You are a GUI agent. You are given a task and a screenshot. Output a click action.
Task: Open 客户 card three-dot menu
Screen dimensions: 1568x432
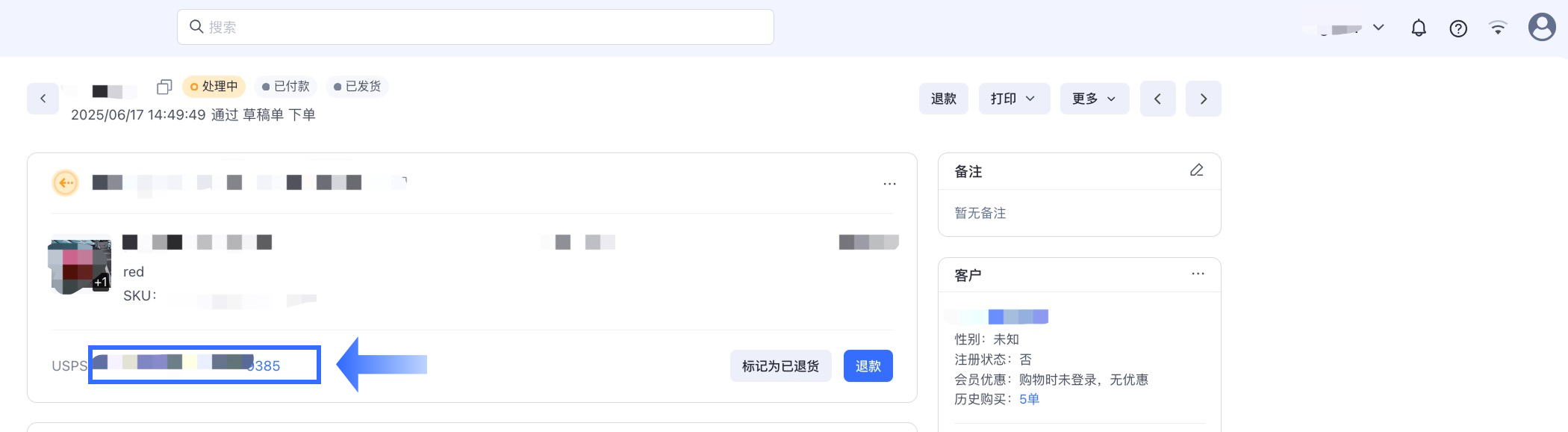coord(1198,274)
